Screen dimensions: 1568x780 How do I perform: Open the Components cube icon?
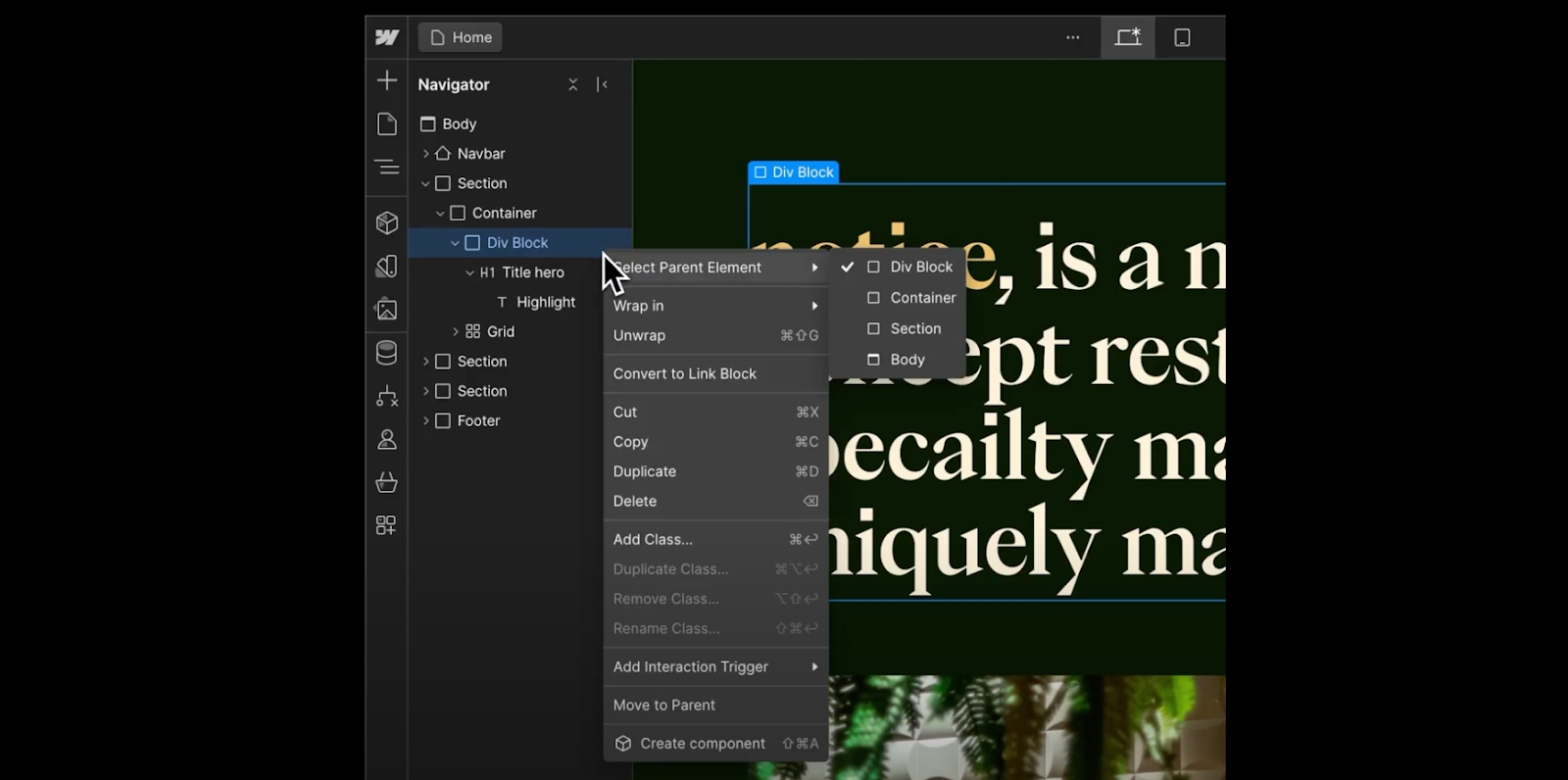pyautogui.click(x=387, y=223)
